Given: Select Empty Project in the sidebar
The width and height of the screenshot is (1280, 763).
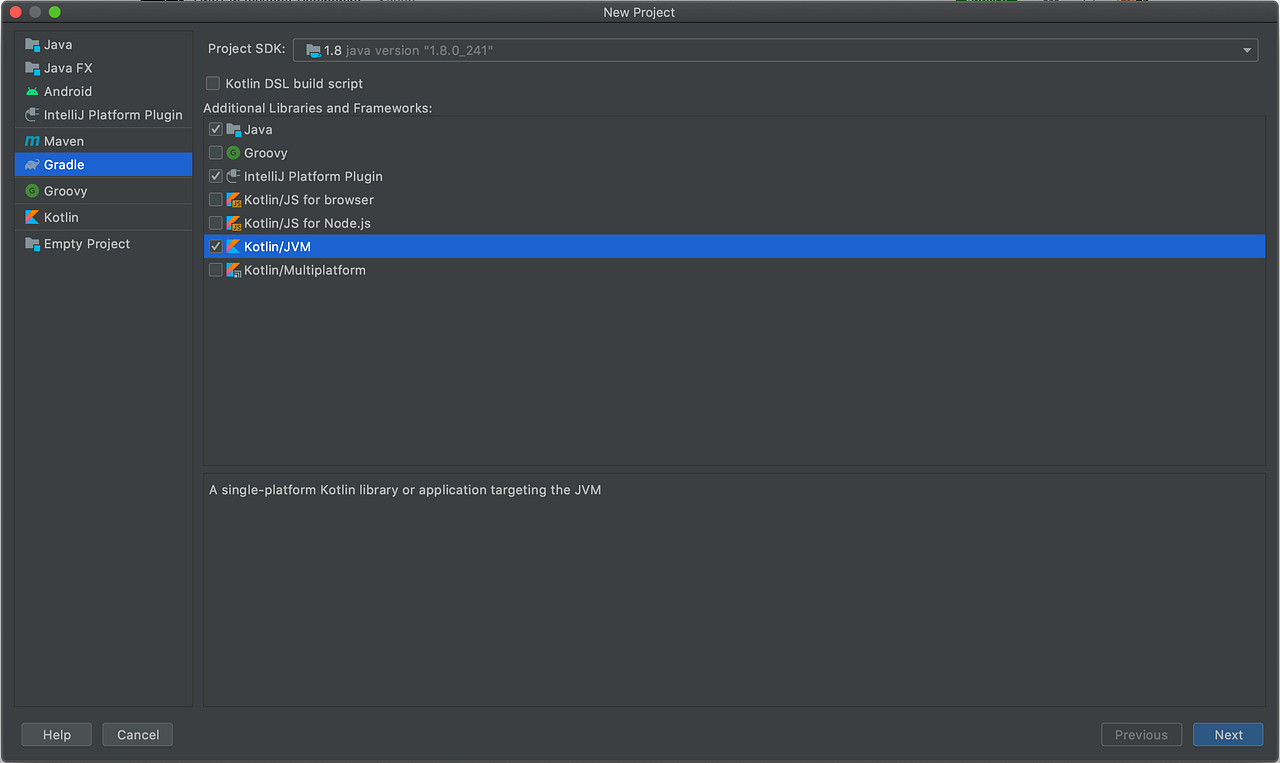Looking at the screenshot, I should tap(87, 243).
